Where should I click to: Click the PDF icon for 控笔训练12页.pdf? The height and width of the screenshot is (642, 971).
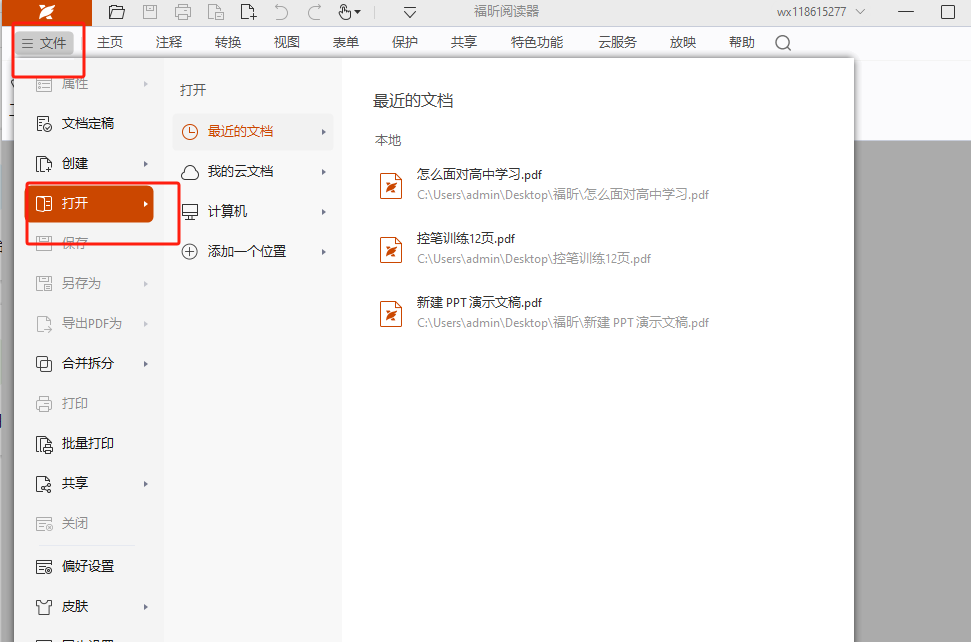coord(391,249)
